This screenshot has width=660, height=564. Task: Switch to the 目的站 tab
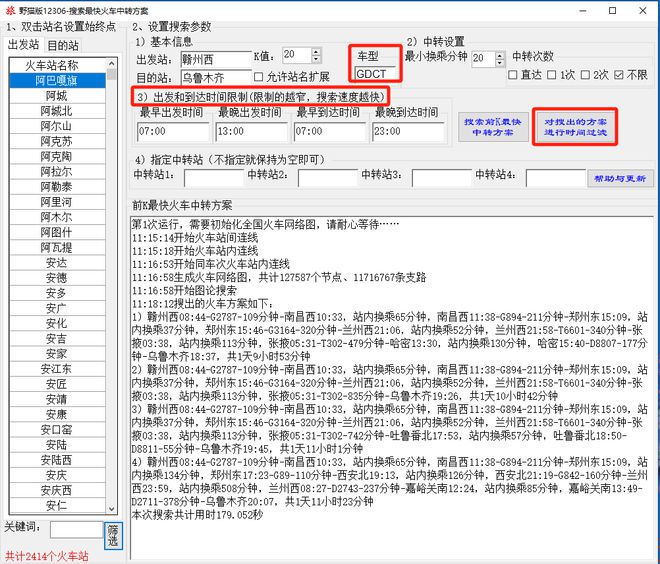point(62,45)
